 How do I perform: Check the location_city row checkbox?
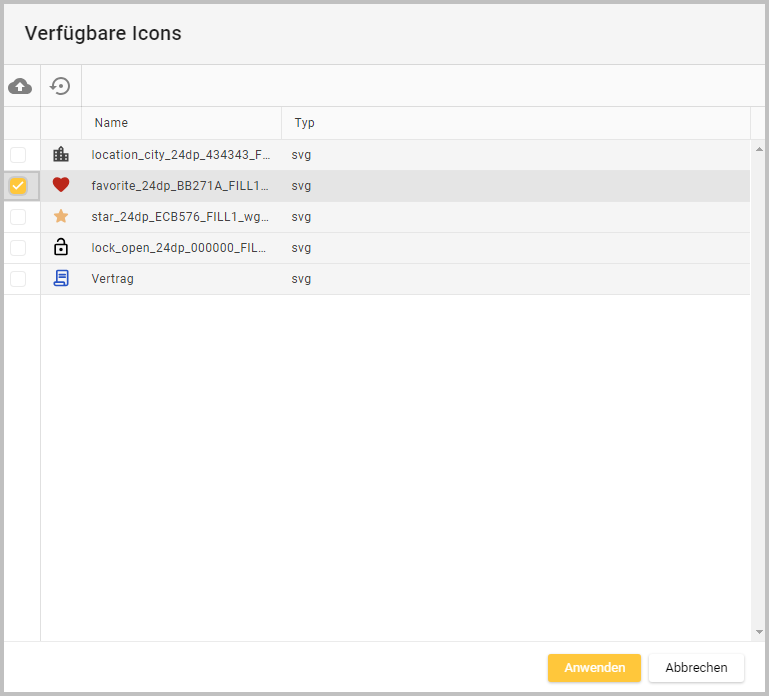18,155
